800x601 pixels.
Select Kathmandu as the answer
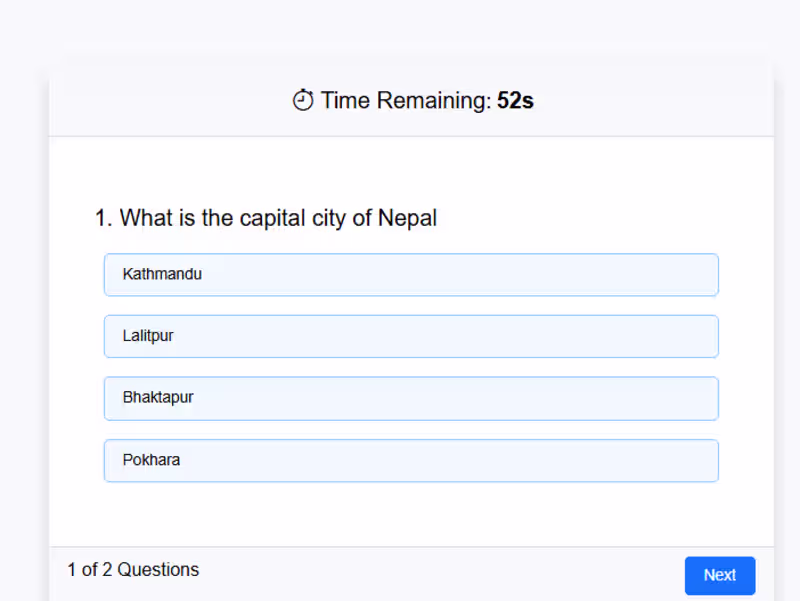410,275
